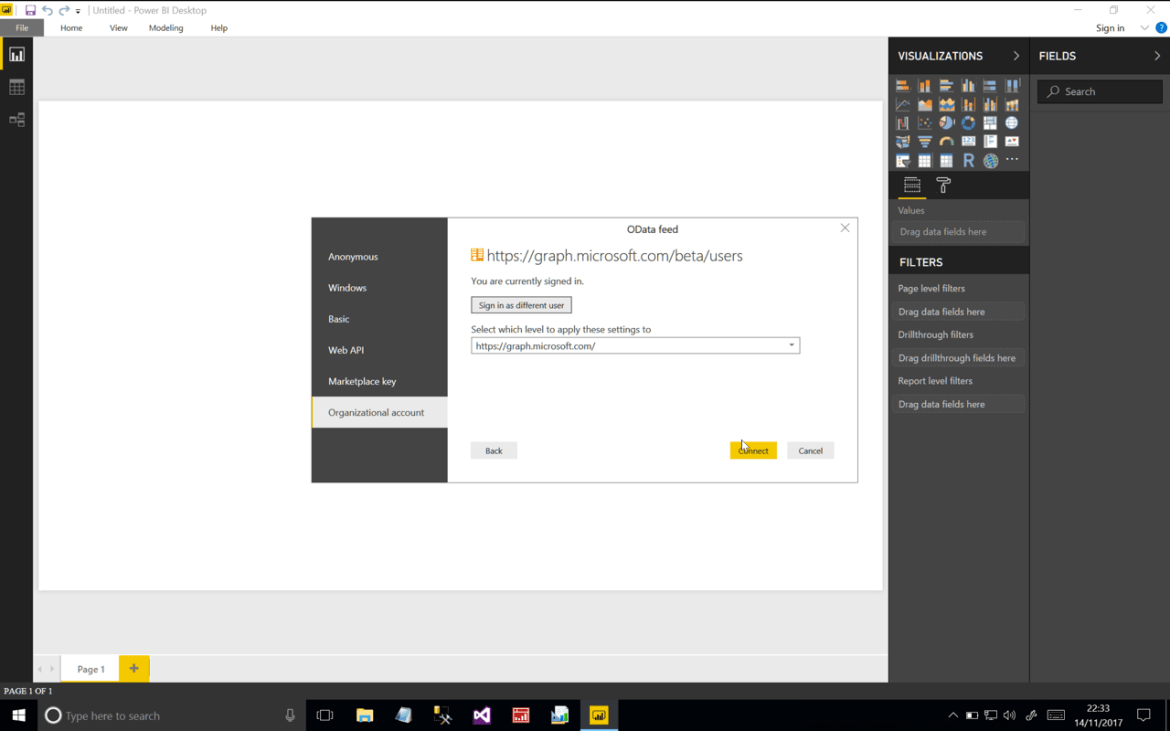Choose the R script visual icon
Viewport: 1170px width, 731px height.
point(968,160)
